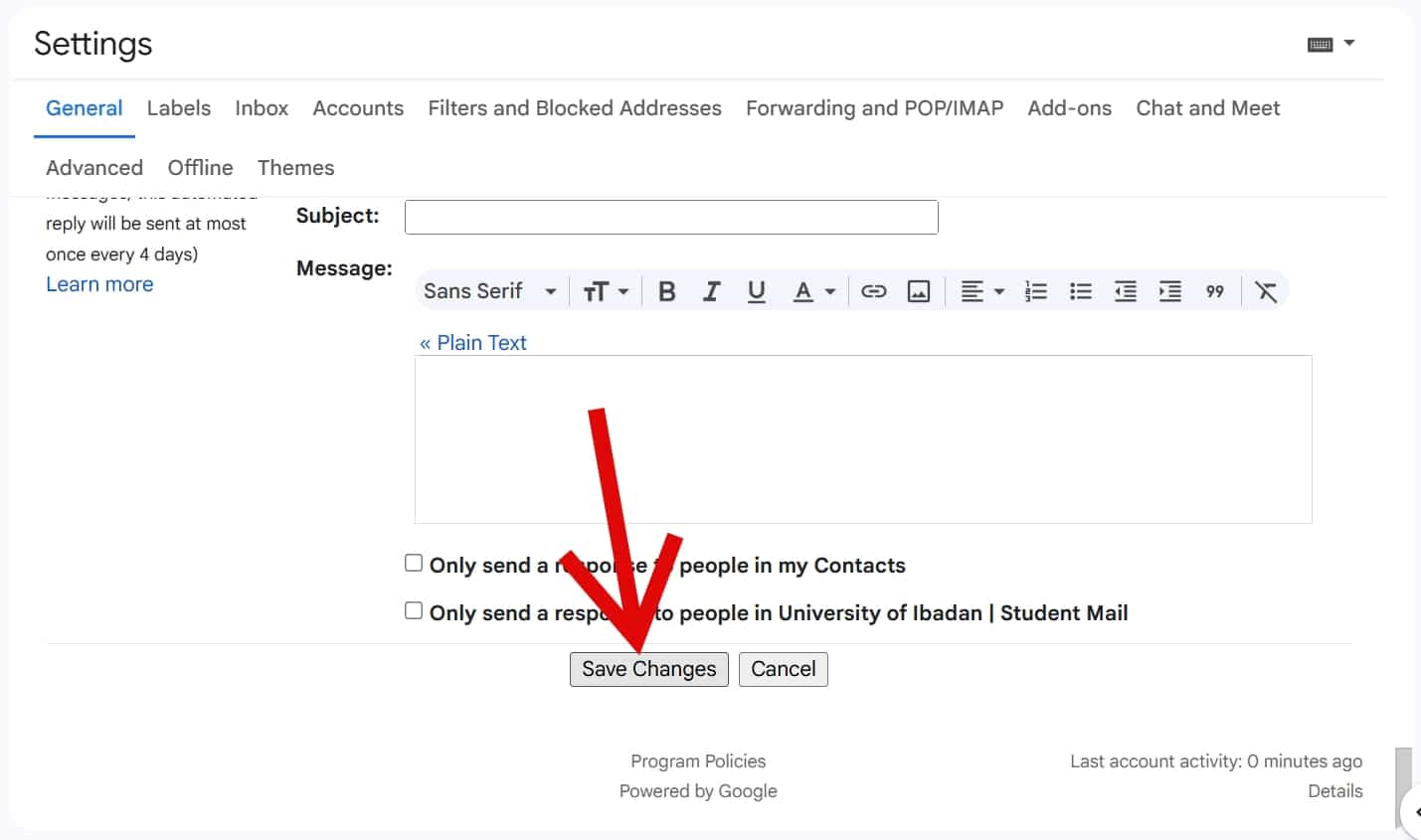Toggle underline formatting
The image size is (1421, 840).
click(x=756, y=290)
